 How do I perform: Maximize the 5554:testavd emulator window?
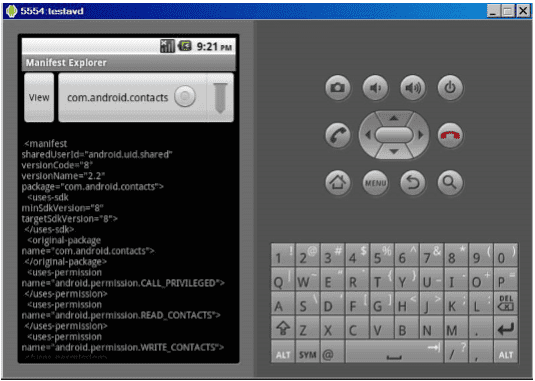[x=507, y=11]
